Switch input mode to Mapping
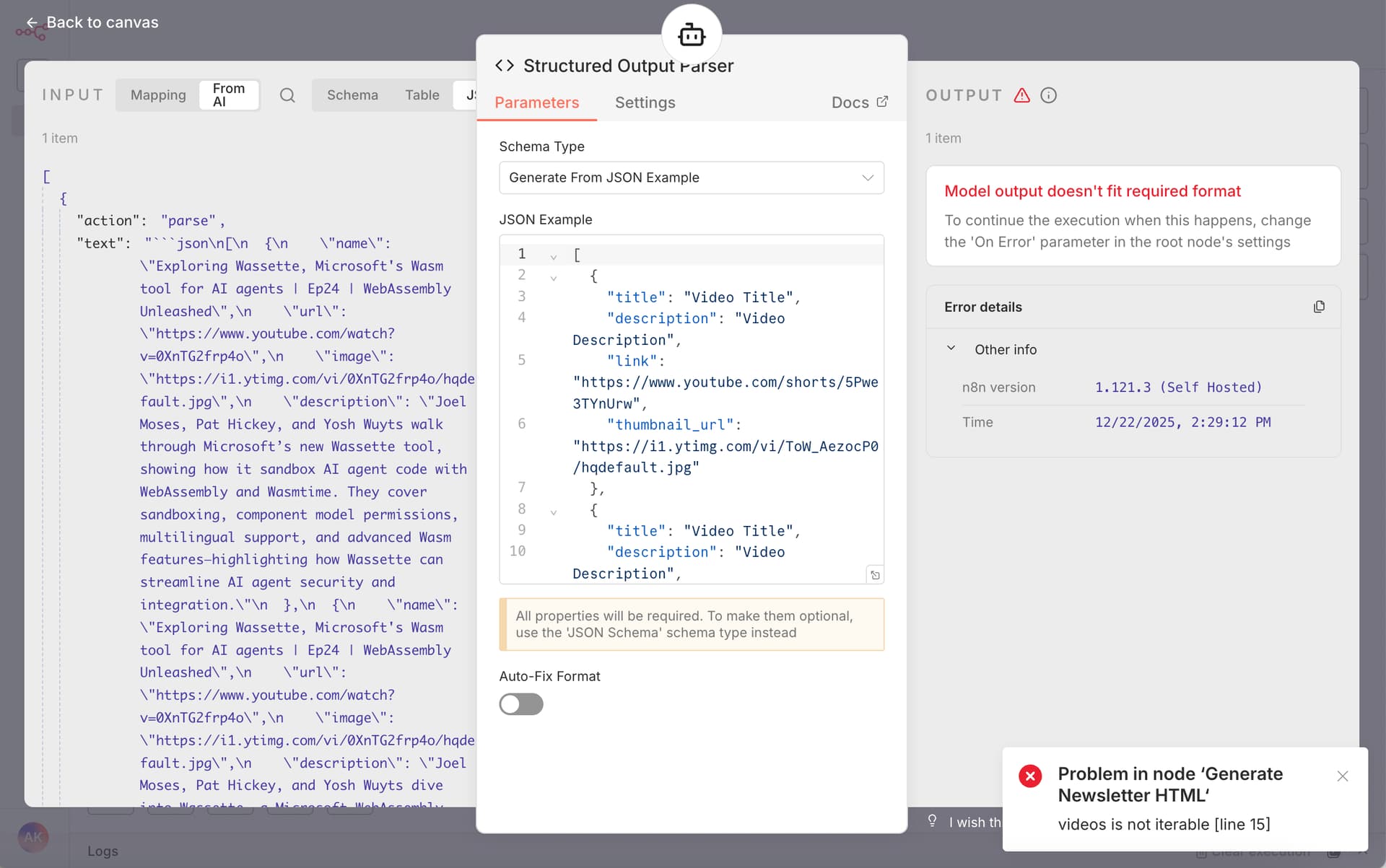1386x868 pixels. click(x=158, y=95)
